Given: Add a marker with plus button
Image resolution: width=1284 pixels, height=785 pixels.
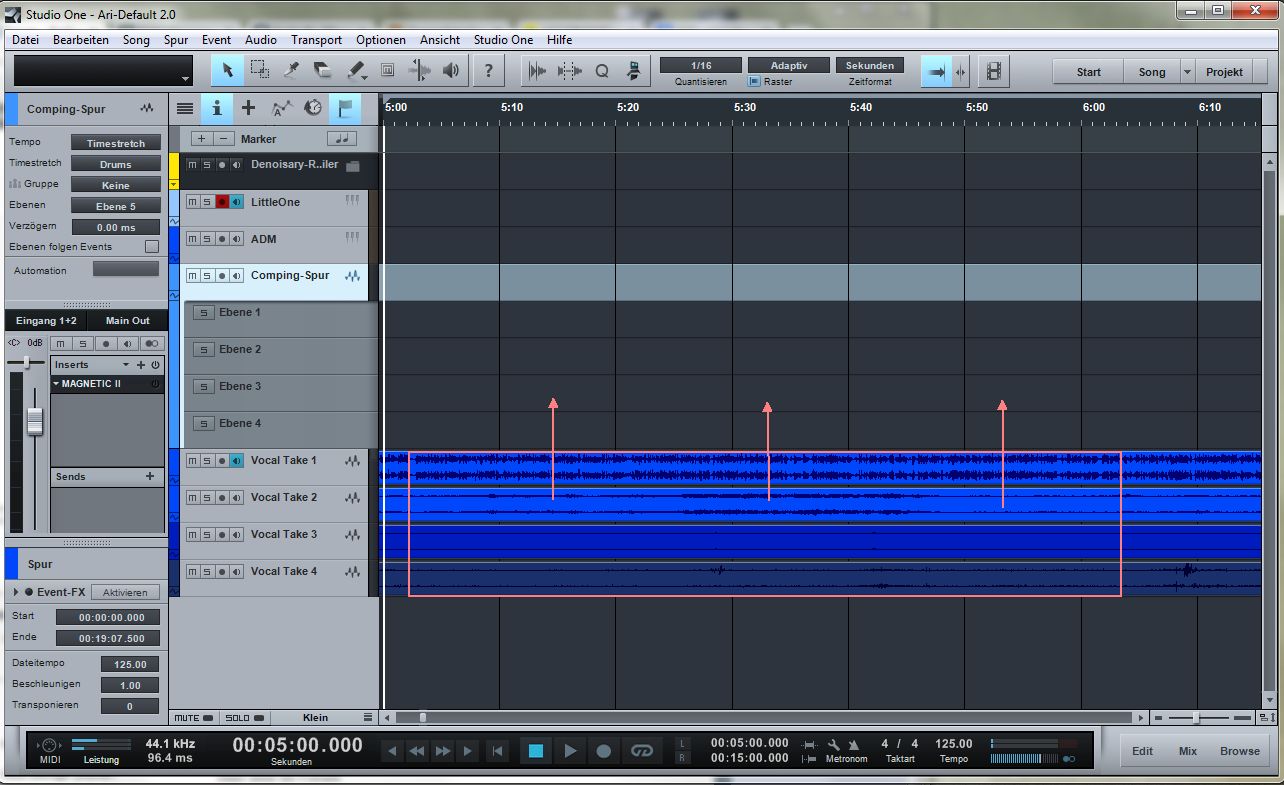Looking at the screenshot, I should pyautogui.click(x=201, y=139).
